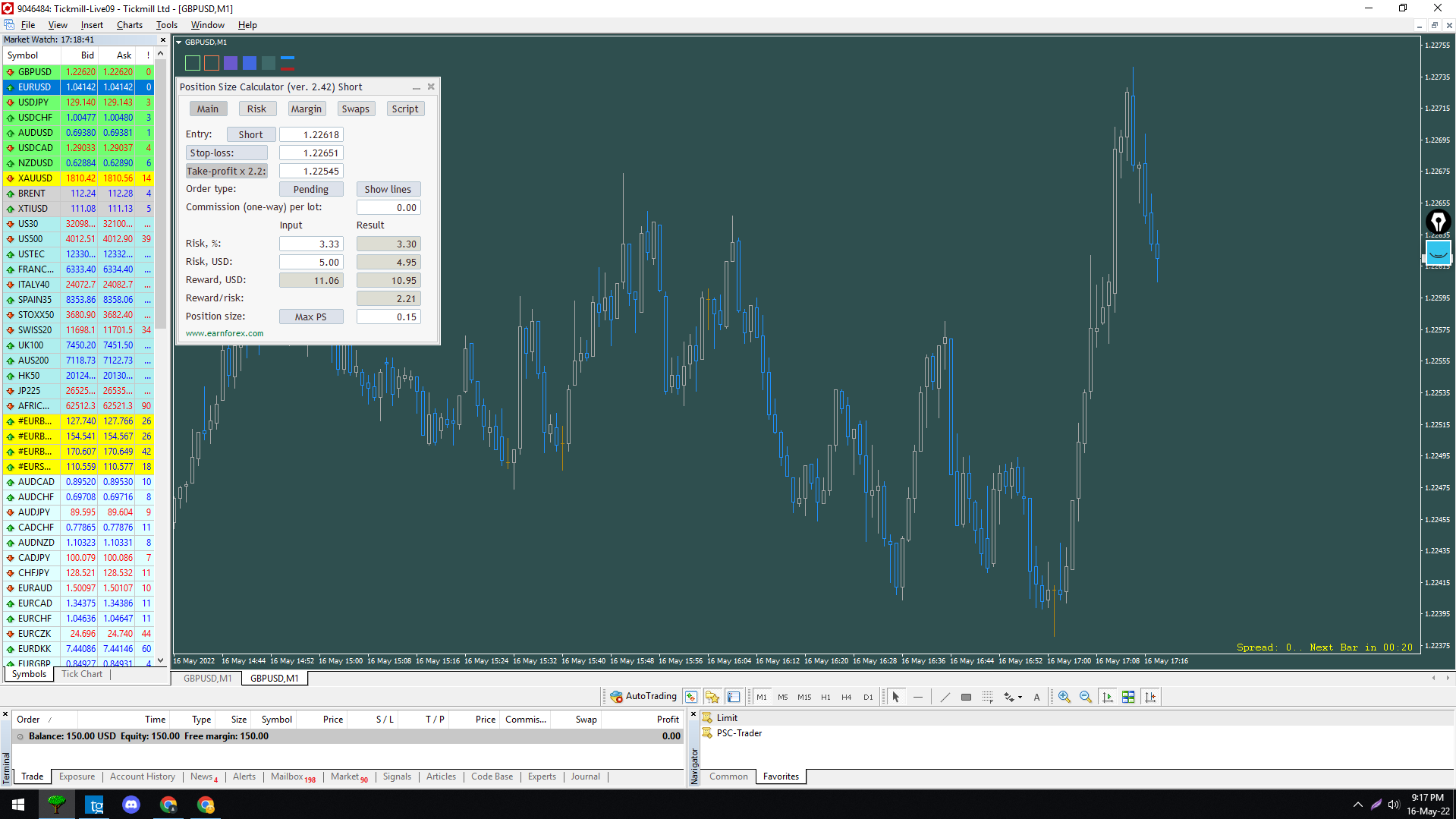This screenshot has width=1456, height=819.
Task: Open the PSC-Trader script in Navigator
Action: tap(739, 733)
